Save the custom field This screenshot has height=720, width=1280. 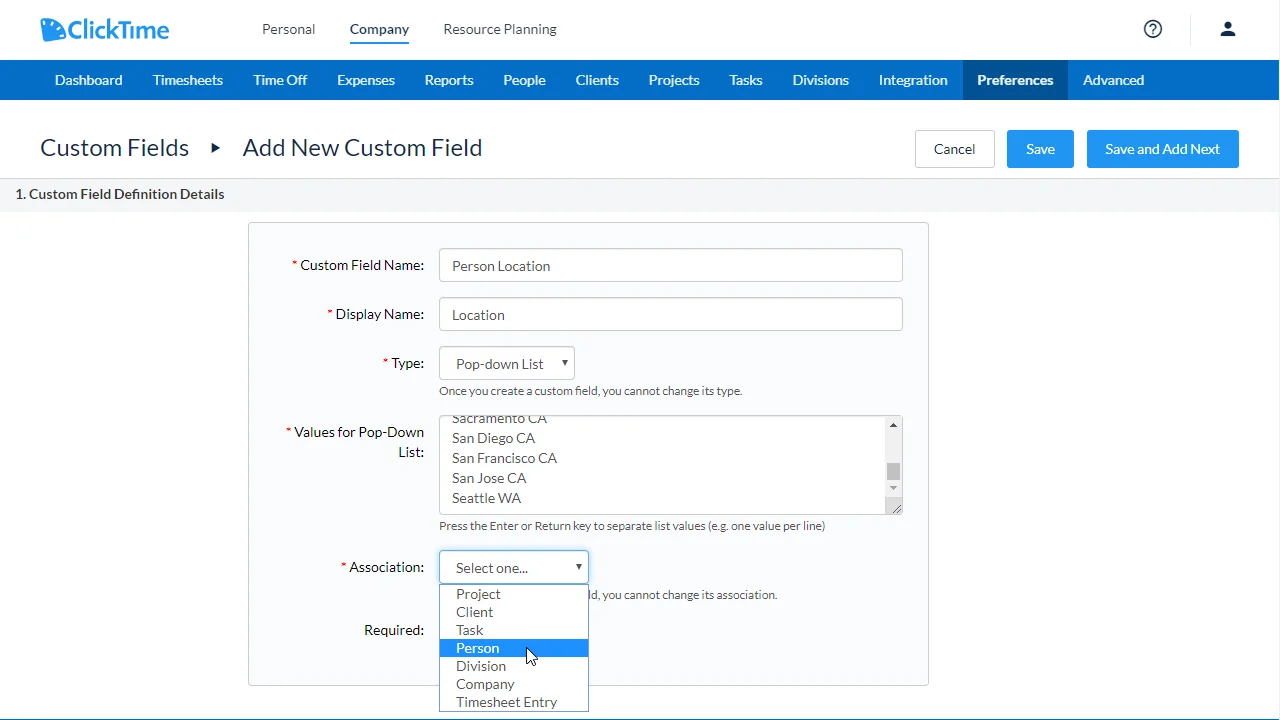[x=1040, y=148]
